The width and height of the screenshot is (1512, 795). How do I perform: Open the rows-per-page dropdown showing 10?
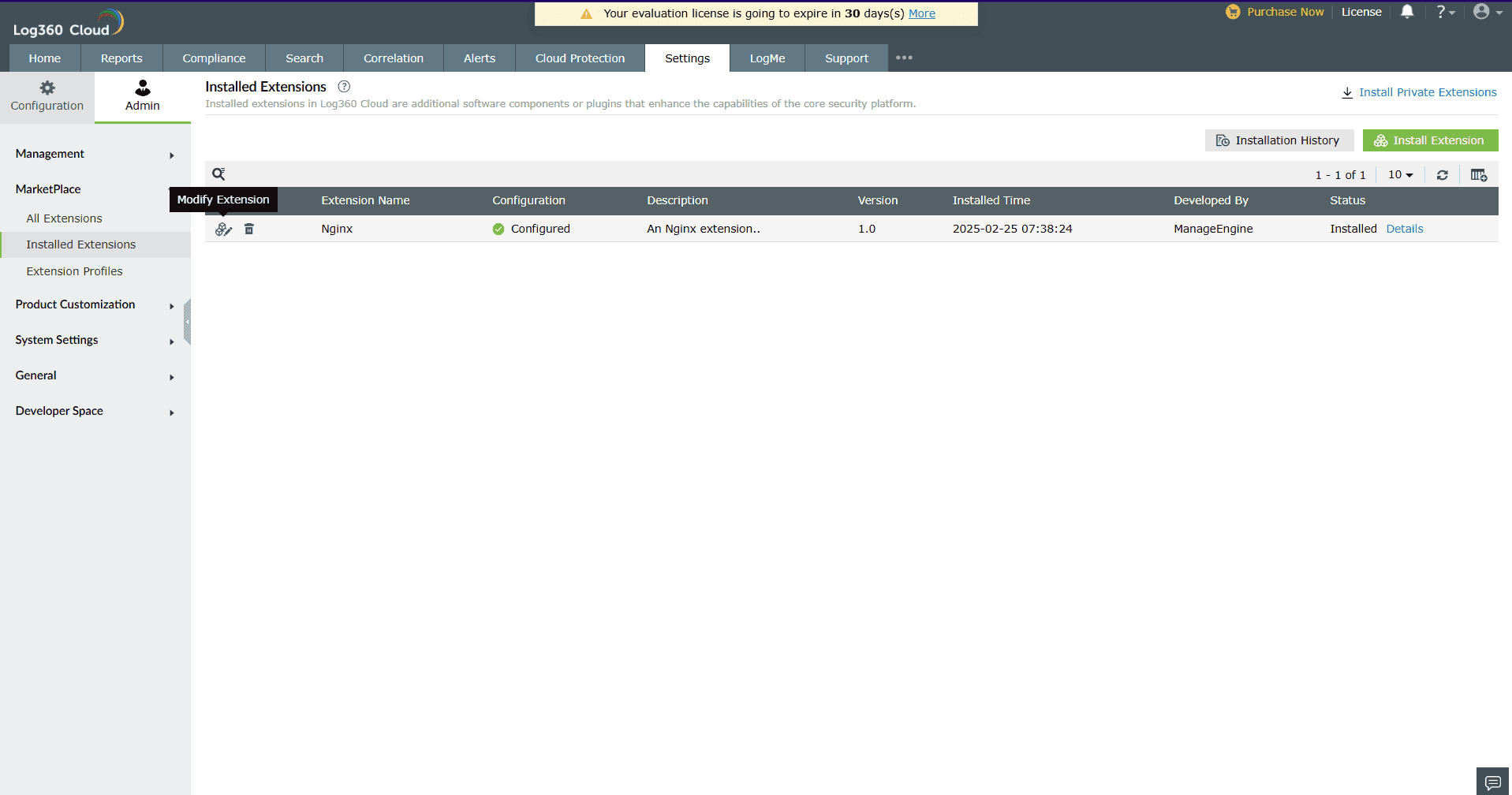coord(1401,175)
